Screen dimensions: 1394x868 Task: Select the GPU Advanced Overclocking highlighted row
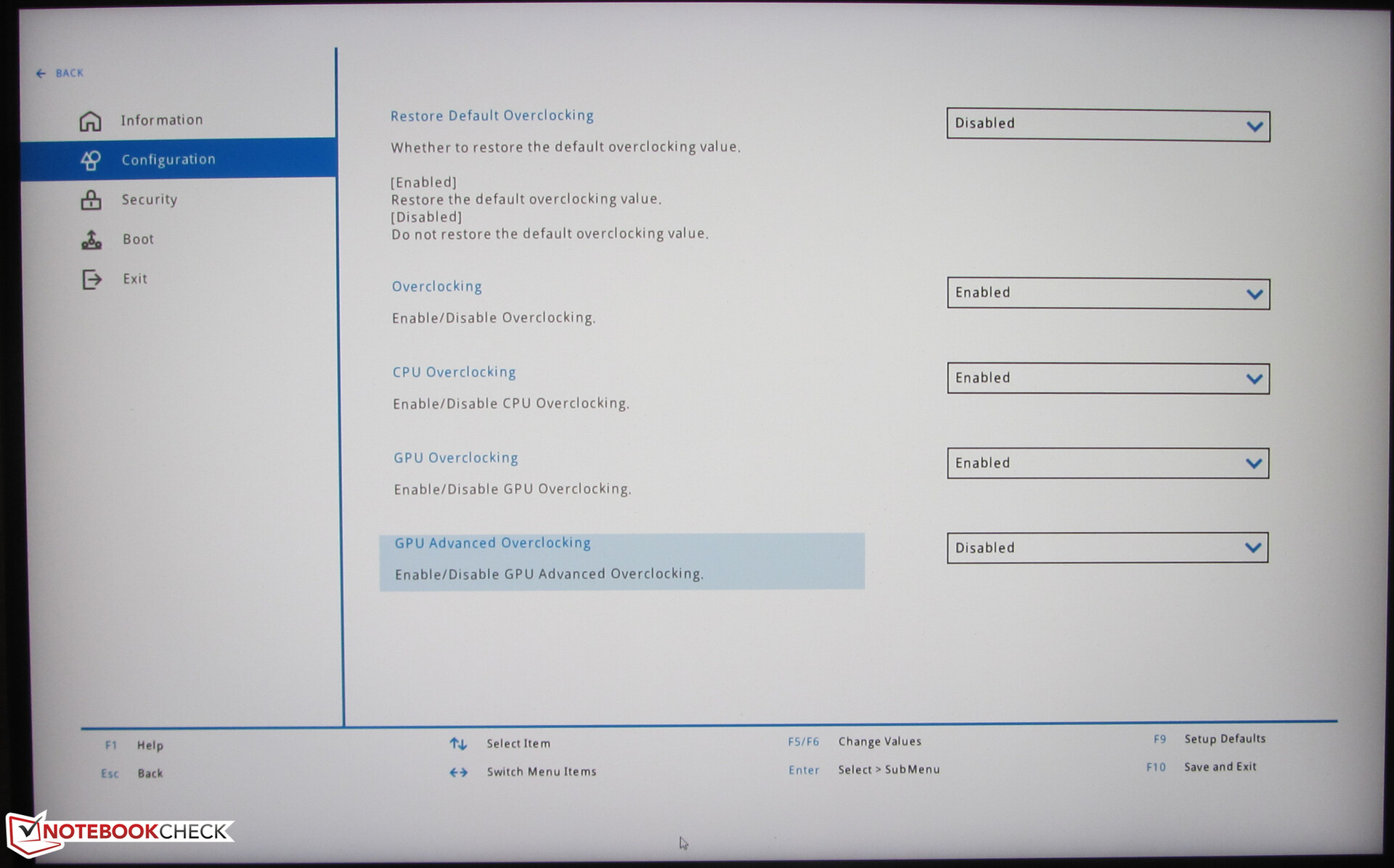(x=621, y=561)
